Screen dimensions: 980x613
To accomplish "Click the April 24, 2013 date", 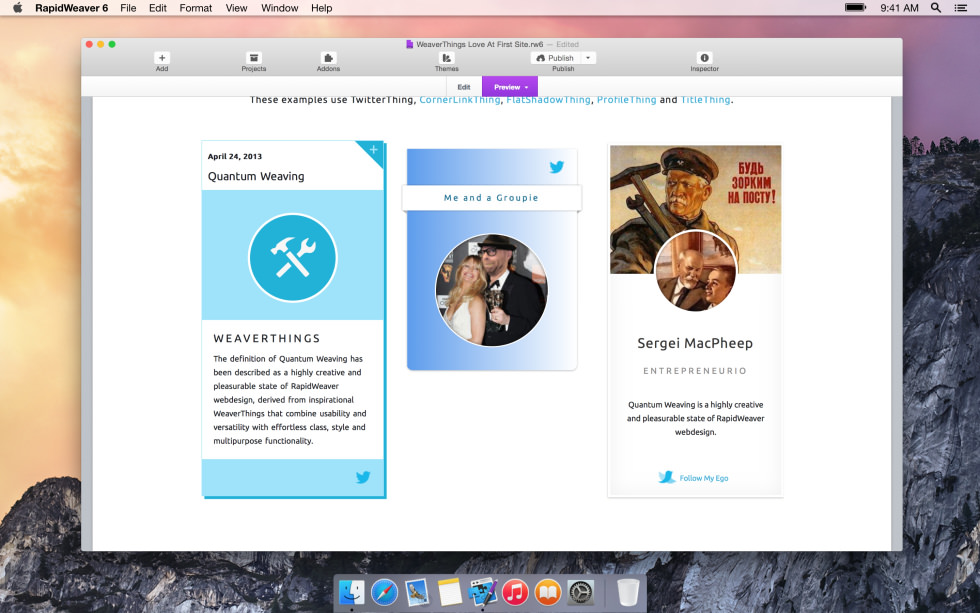I will coord(235,156).
